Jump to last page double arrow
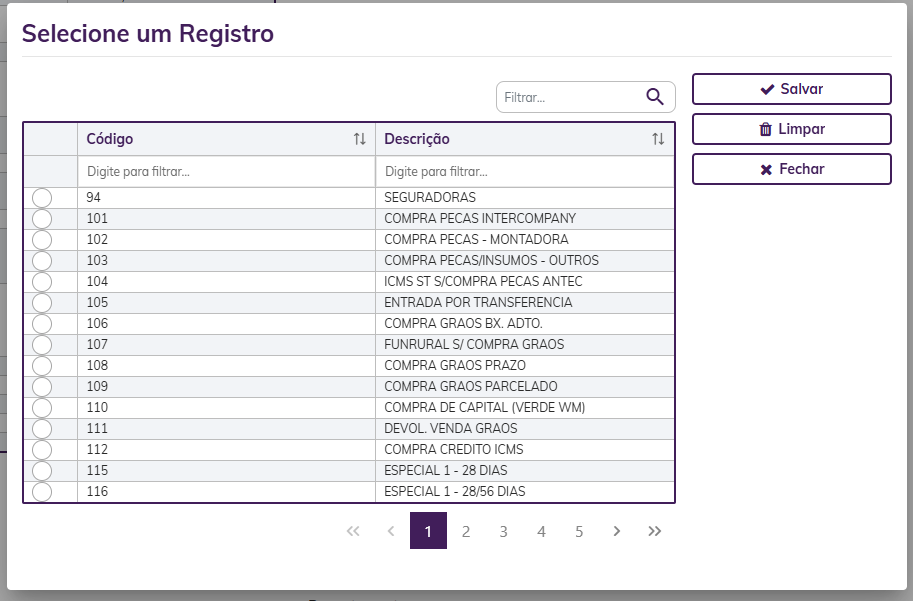The width and height of the screenshot is (913, 601). point(655,531)
